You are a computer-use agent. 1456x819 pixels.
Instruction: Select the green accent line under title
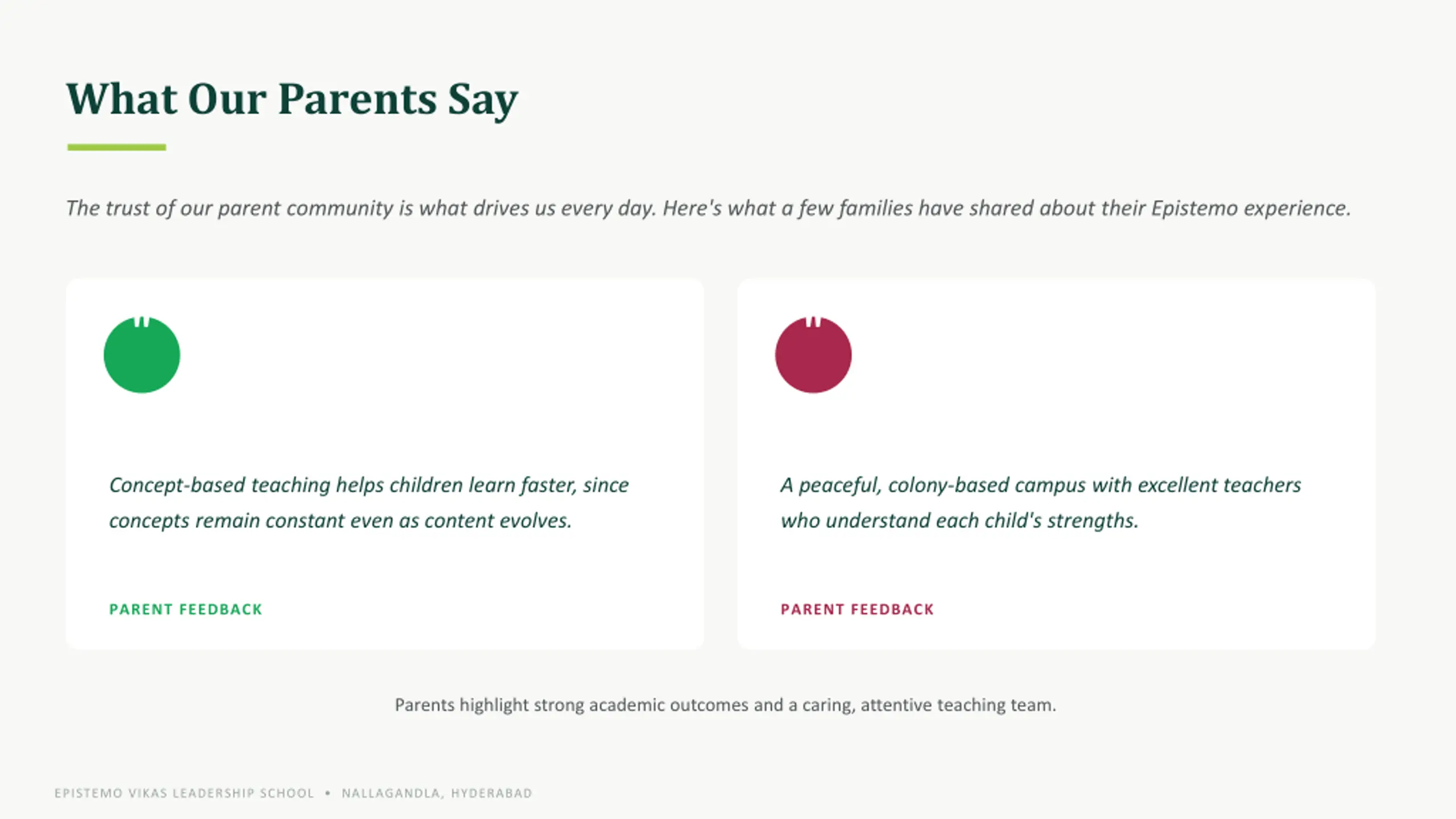click(x=117, y=147)
